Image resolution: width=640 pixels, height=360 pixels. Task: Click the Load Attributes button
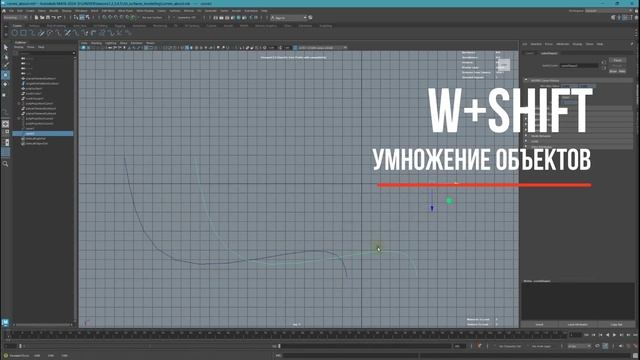click(578, 324)
